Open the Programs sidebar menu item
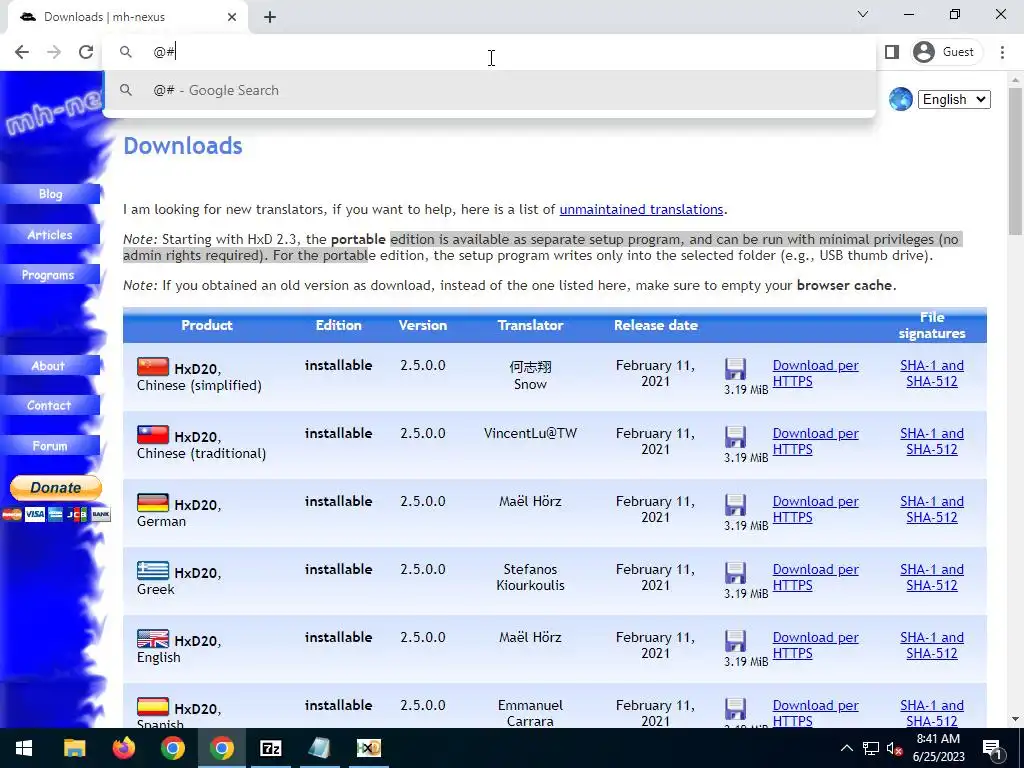Image resolution: width=1024 pixels, height=768 pixels. coord(50,275)
